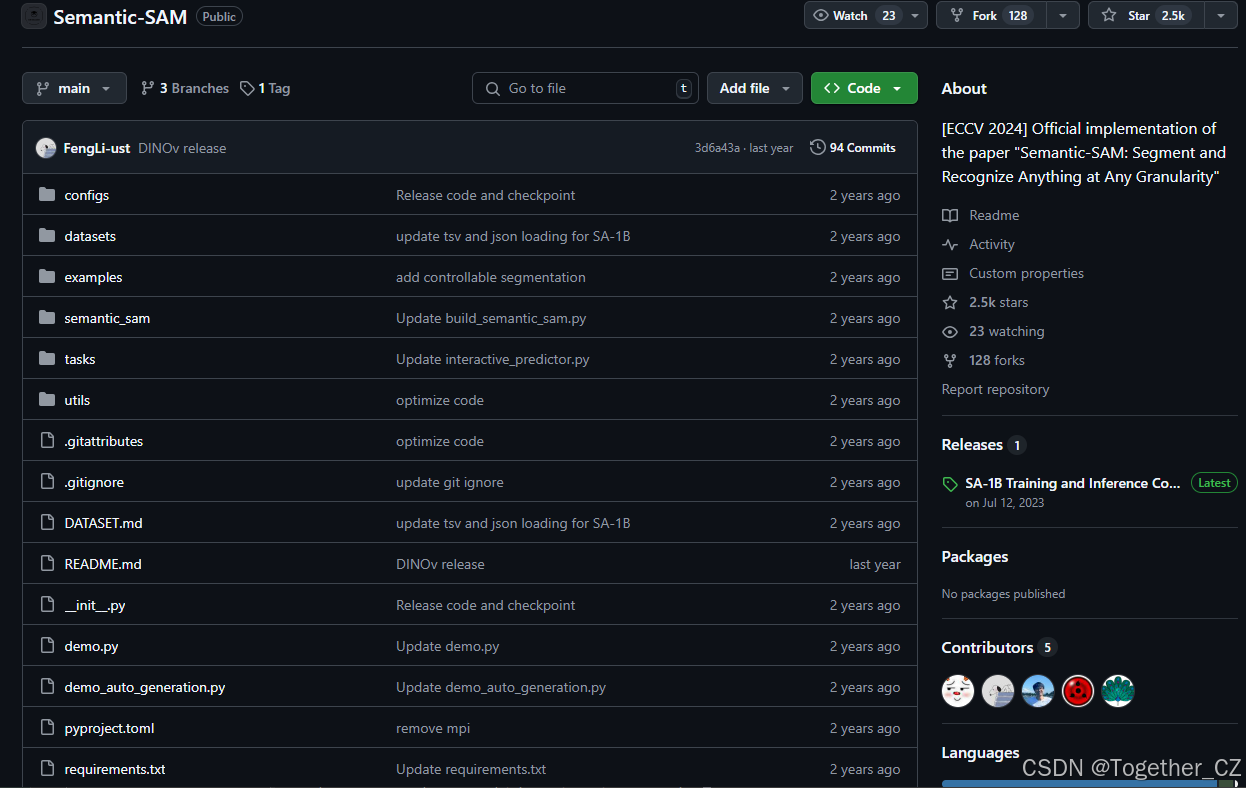The image size is (1246, 788).
Task: Star the repository
Action: coord(1146,15)
